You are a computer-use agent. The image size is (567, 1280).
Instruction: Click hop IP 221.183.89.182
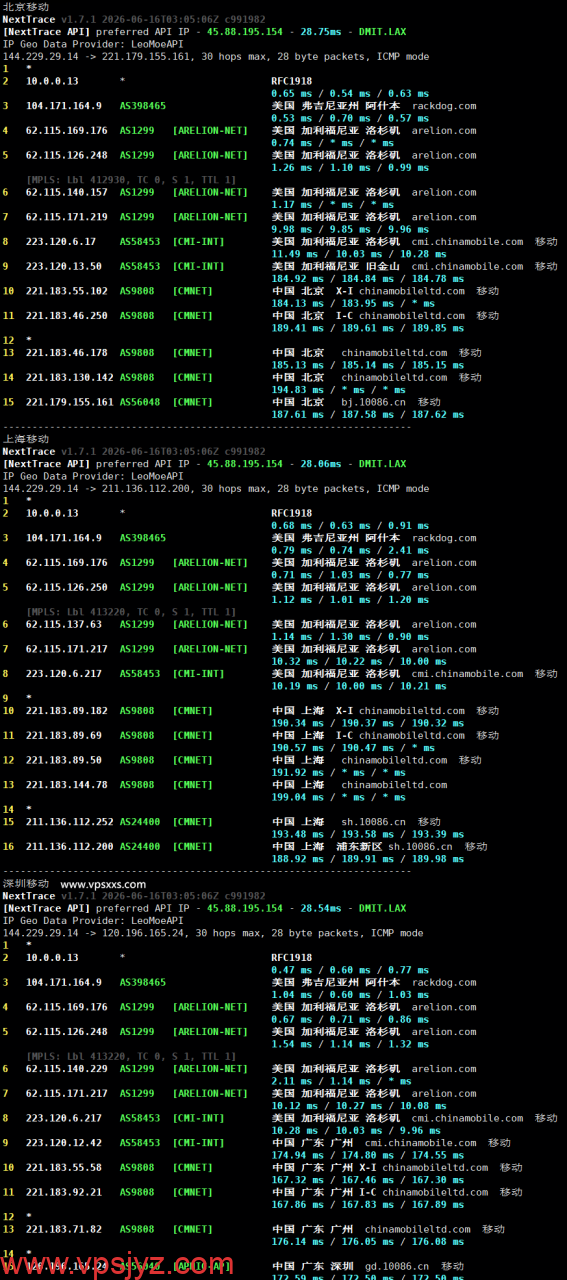click(66, 711)
